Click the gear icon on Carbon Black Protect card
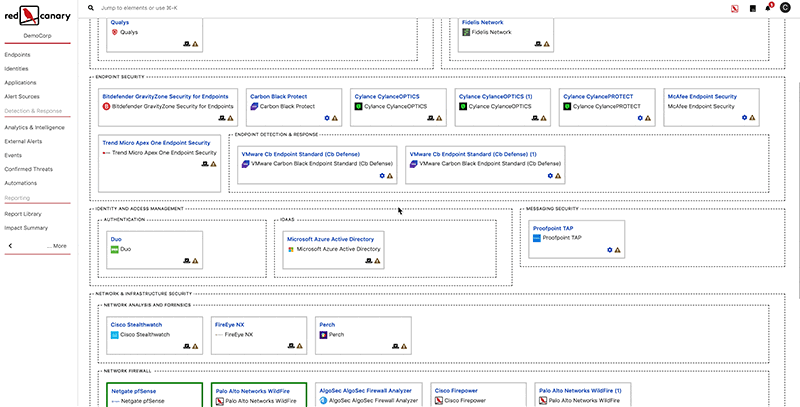800x407 pixels. tap(327, 118)
